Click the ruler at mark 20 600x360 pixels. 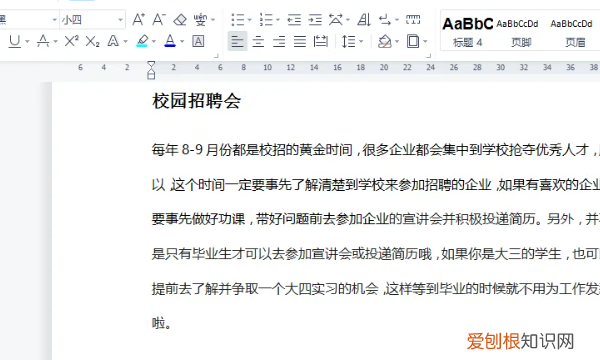(x=384, y=67)
